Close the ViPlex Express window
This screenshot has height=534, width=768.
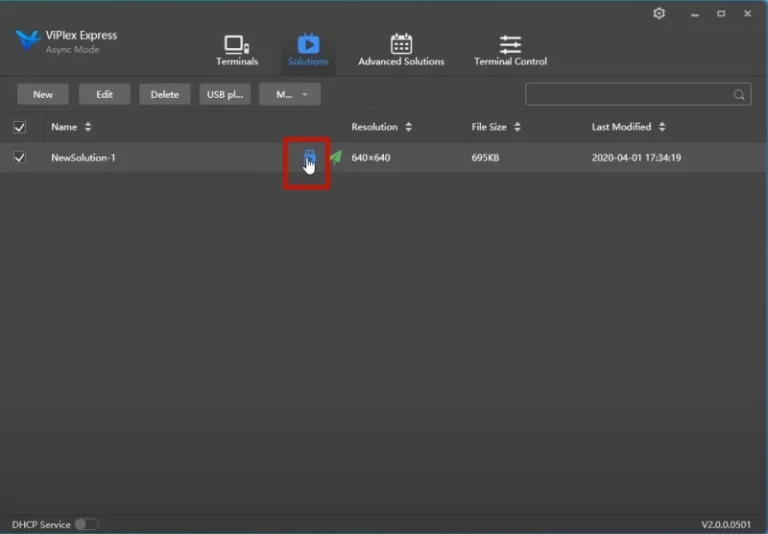click(x=747, y=14)
